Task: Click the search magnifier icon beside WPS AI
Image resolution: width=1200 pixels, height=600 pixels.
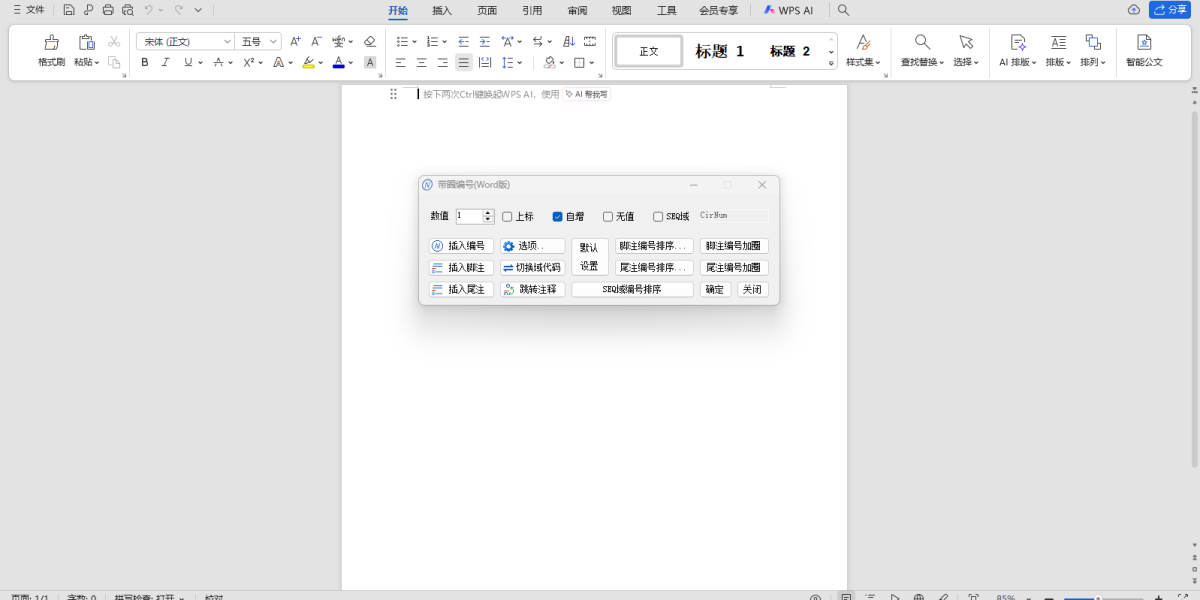Action: tap(843, 10)
